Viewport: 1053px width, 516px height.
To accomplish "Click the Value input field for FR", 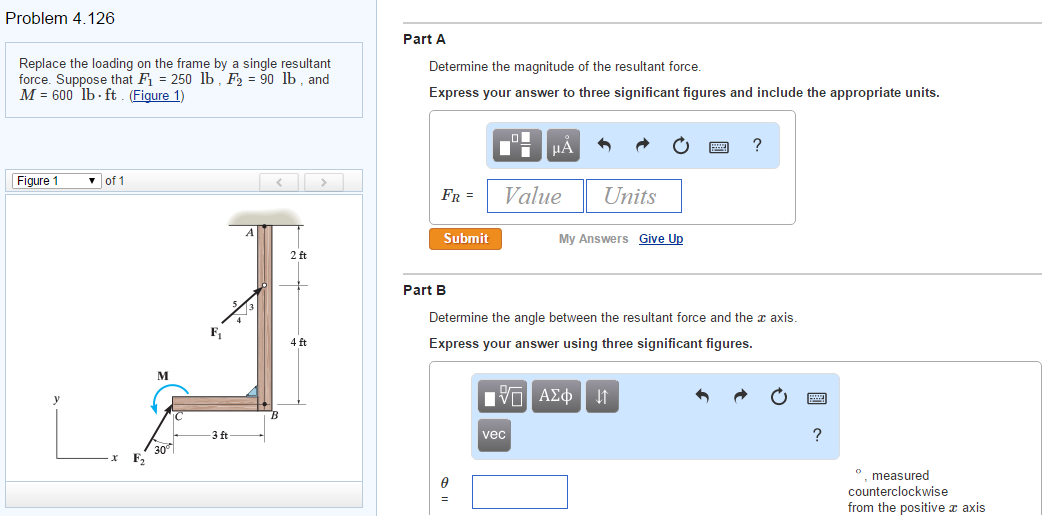I will click(535, 196).
